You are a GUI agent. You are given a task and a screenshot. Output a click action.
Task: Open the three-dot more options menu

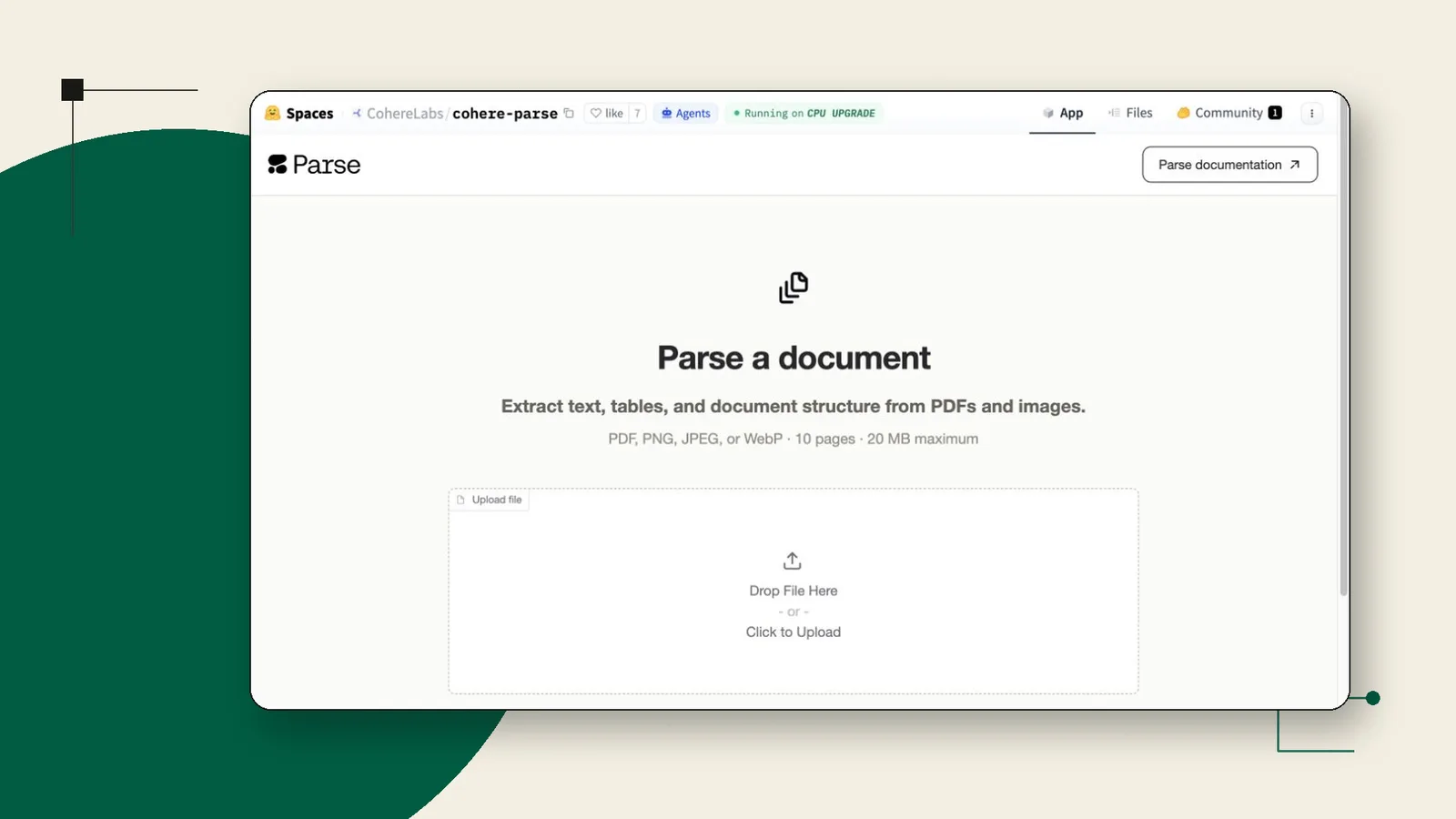tap(1311, 113)
